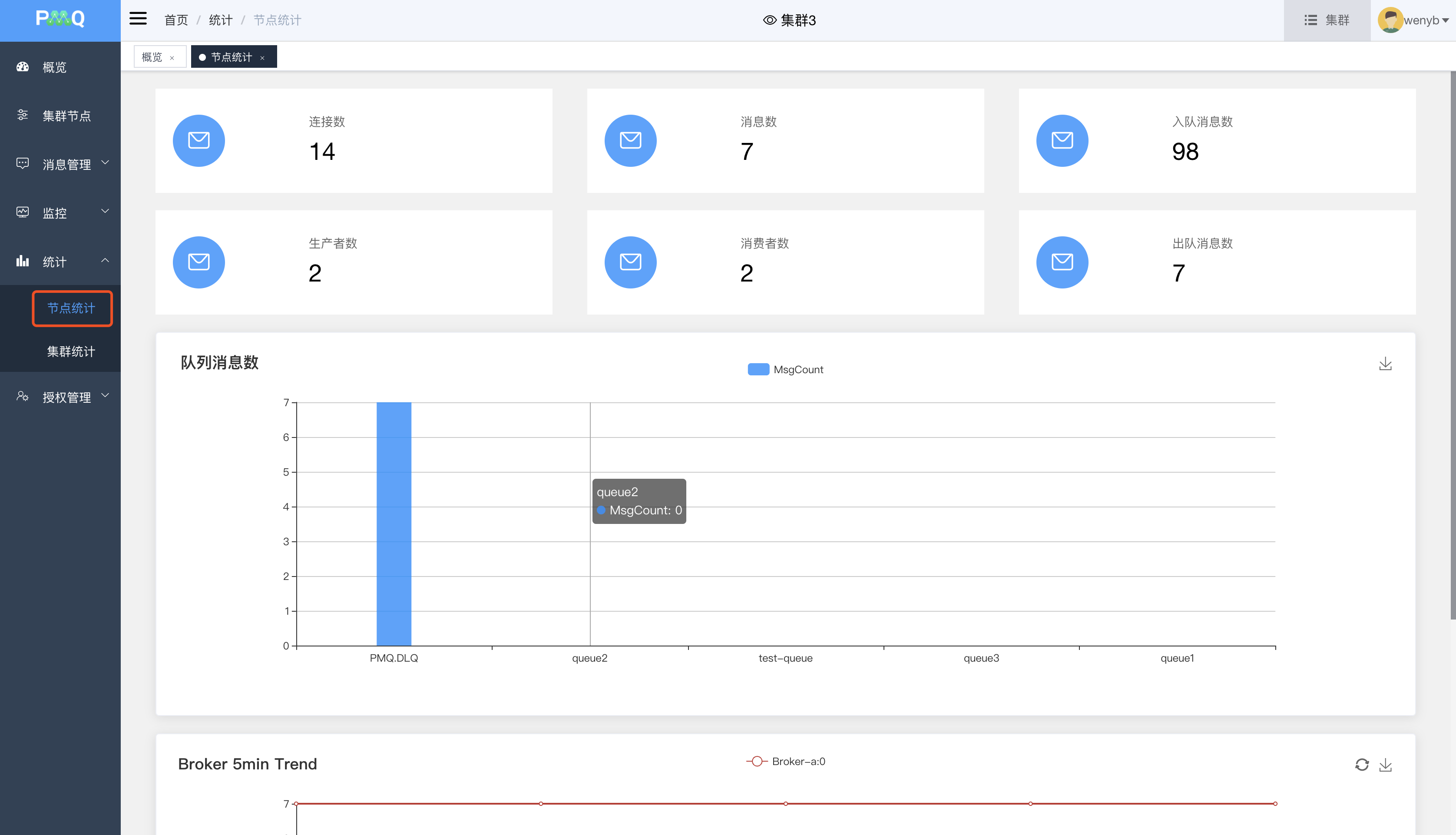This screenshot has width=1456, height=835.
Task: Click the 出队消息数 envelope icon
Action: (1062, 262)
